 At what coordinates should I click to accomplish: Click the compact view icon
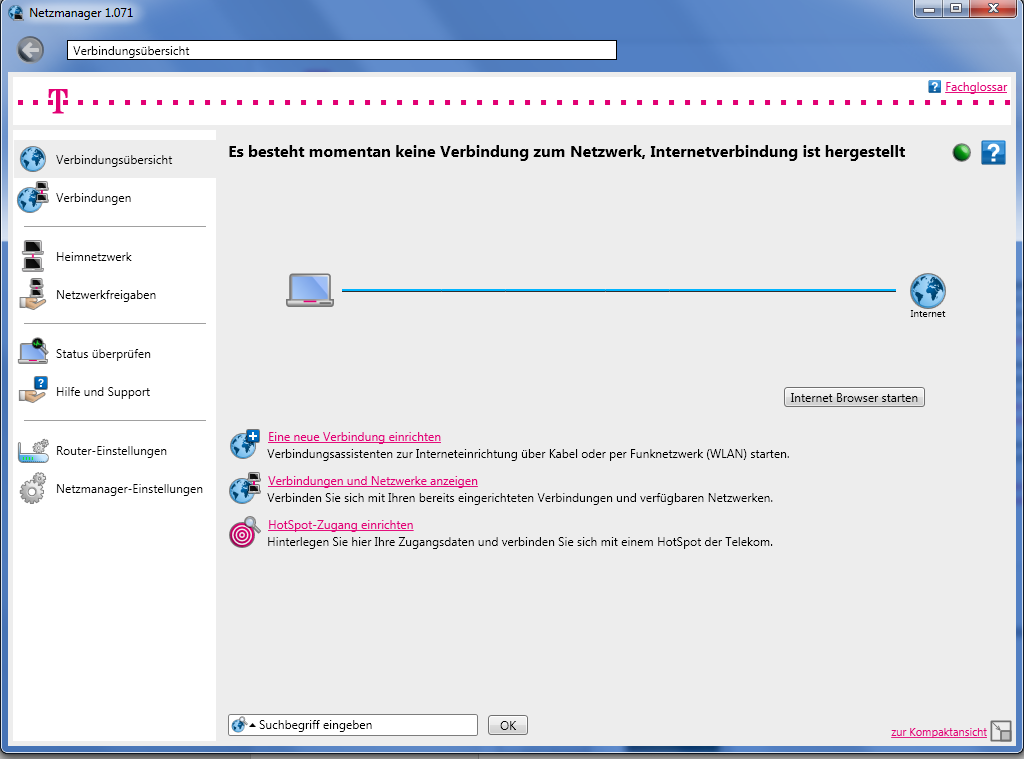tap(1000, 731)
